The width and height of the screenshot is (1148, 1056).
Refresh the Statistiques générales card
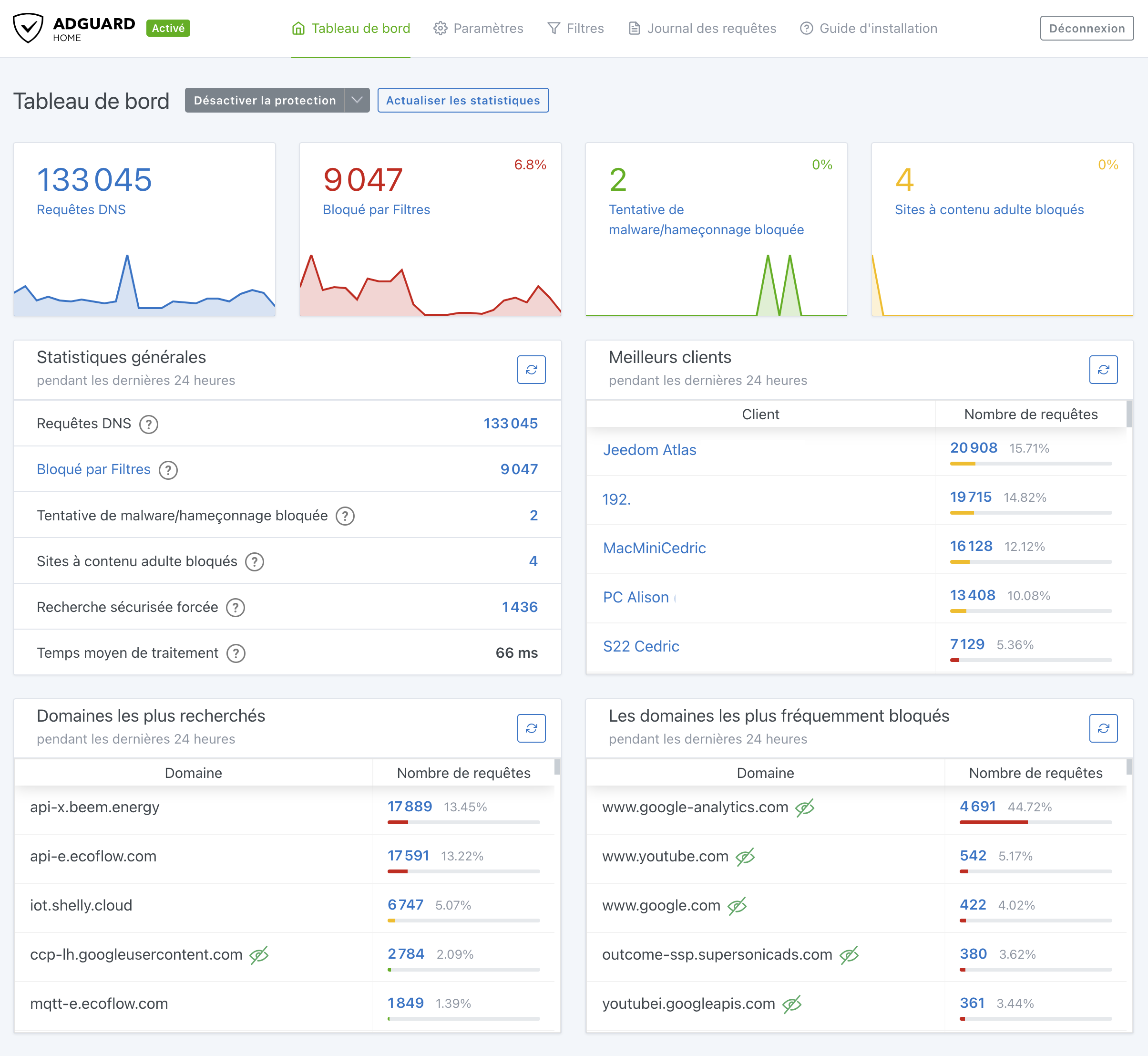click(531, 370)
